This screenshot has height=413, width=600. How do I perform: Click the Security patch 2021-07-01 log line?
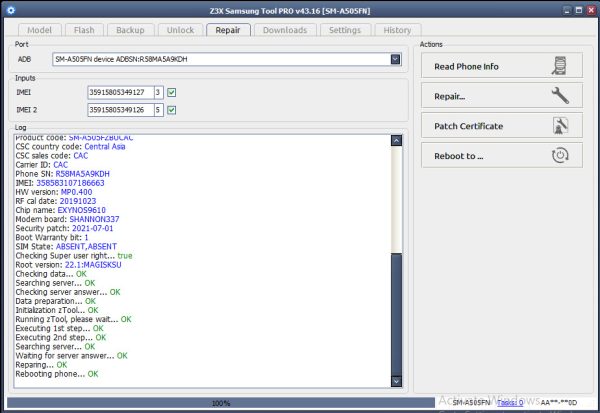pyautogui.click(x=64, y=229)
